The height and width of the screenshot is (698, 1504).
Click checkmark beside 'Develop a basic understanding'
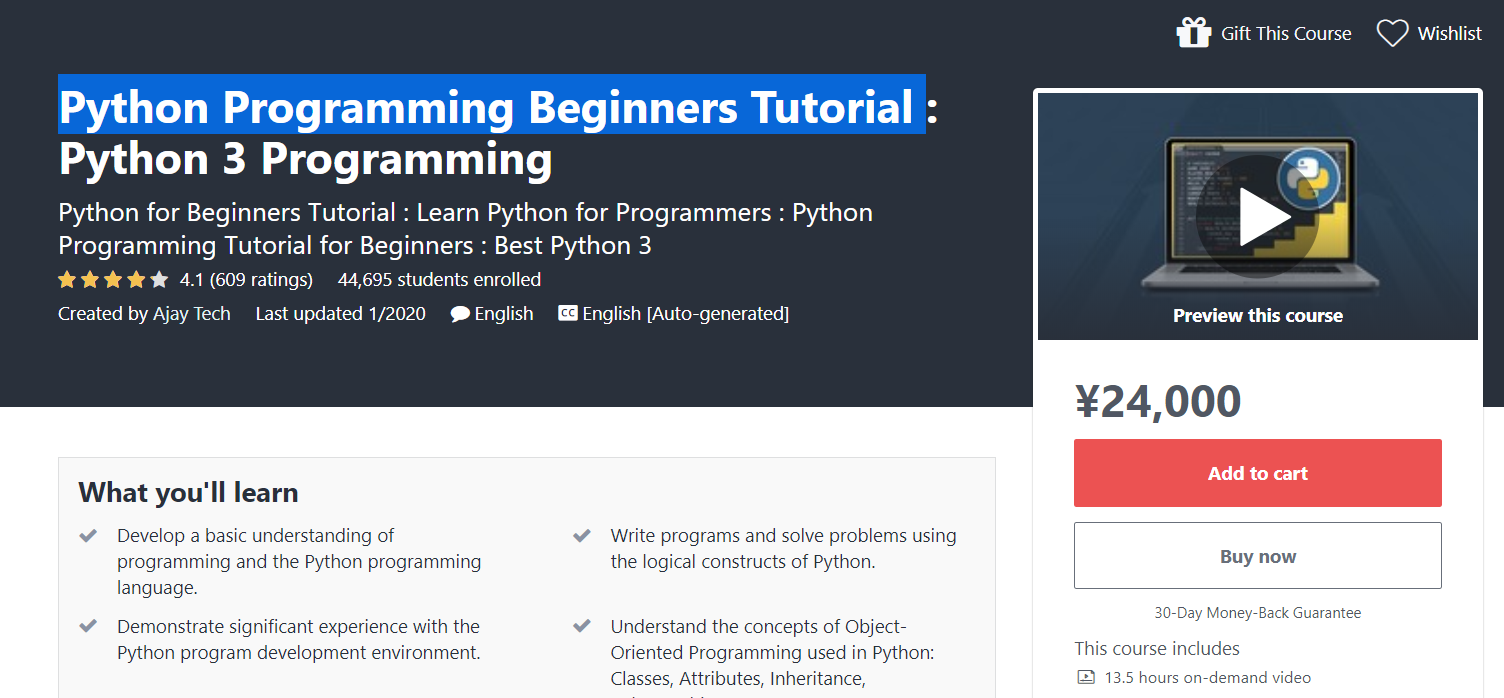click(88, 536)
